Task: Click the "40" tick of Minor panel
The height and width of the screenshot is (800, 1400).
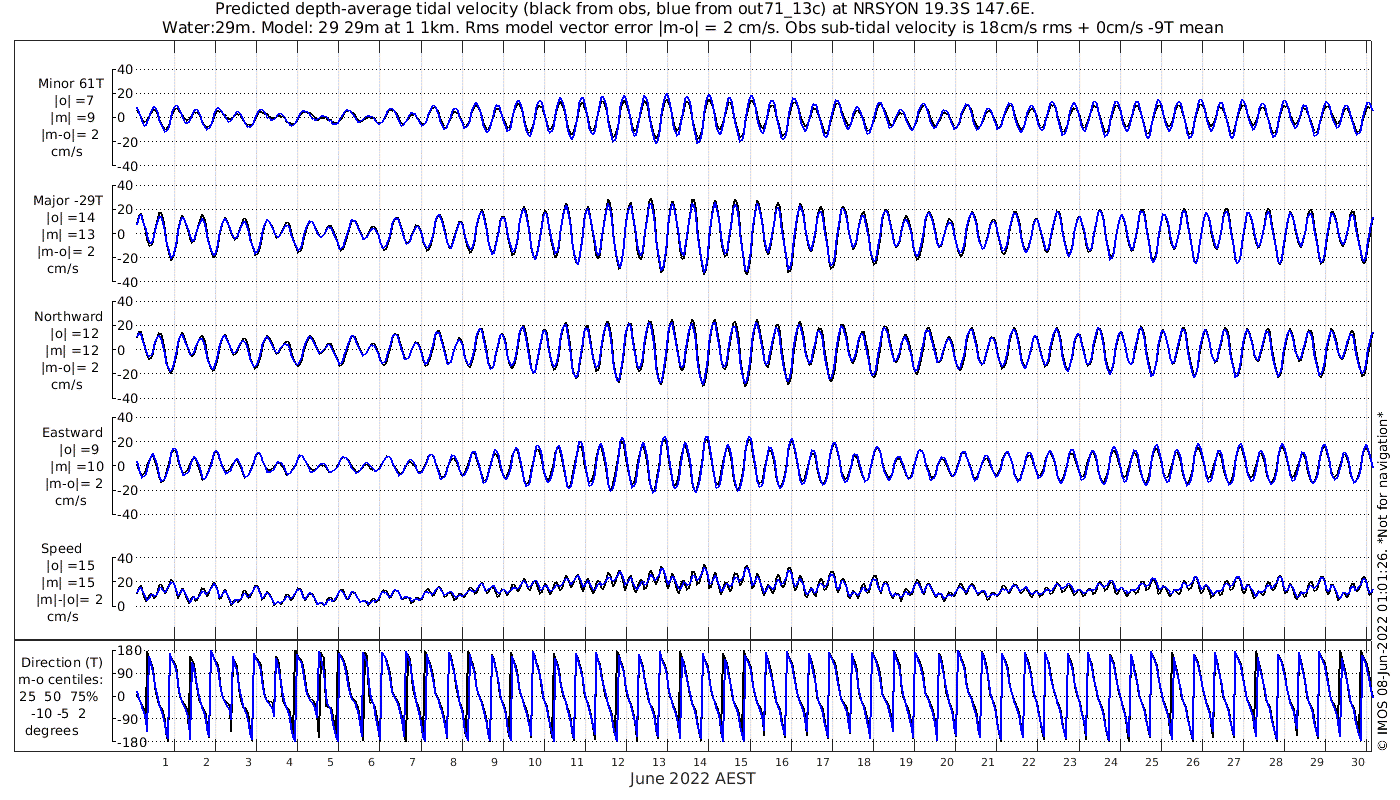Action: pos(125,69)
